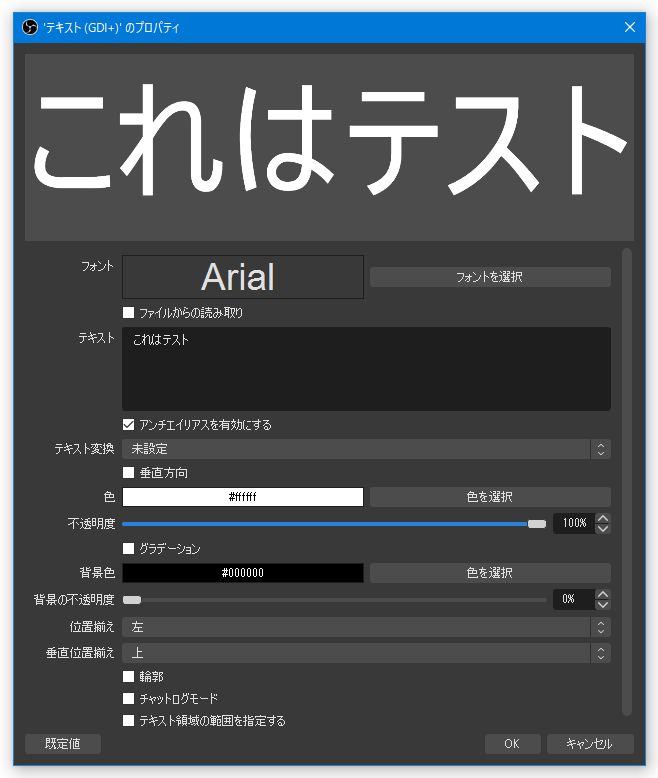
Task: Click the フォントを選択 button
Action: pyautogui.click(x=490, y=277)
